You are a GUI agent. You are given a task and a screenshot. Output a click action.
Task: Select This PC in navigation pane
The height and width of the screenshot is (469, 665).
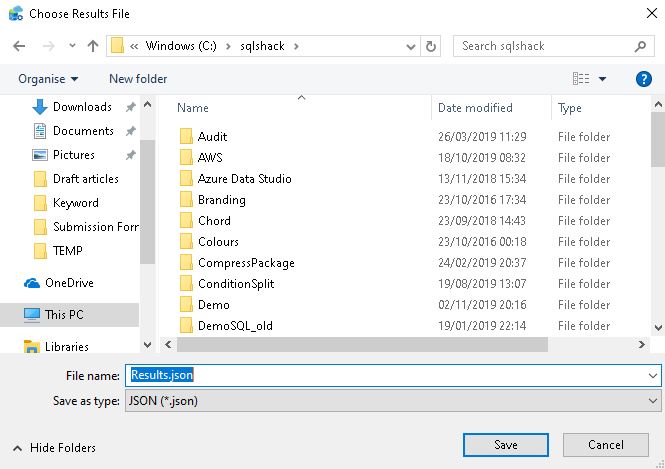[x=64, y=315]
